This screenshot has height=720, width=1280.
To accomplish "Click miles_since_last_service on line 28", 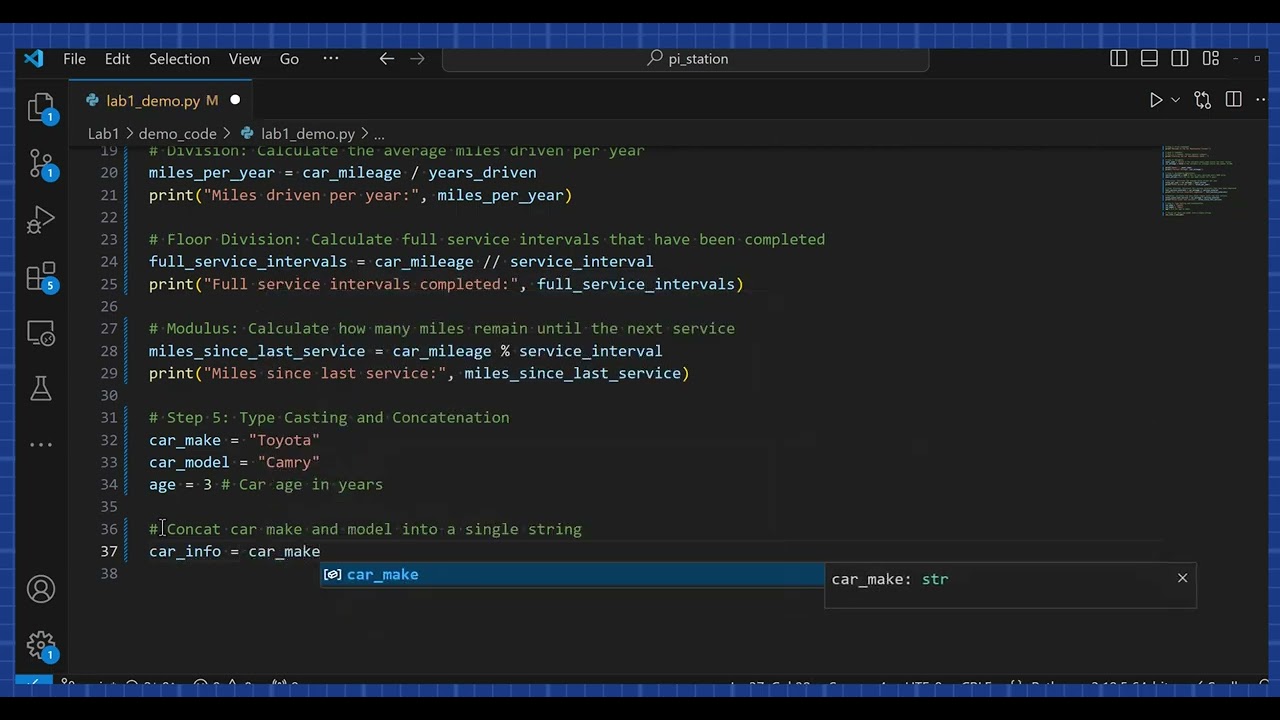I will coord(257,351).
